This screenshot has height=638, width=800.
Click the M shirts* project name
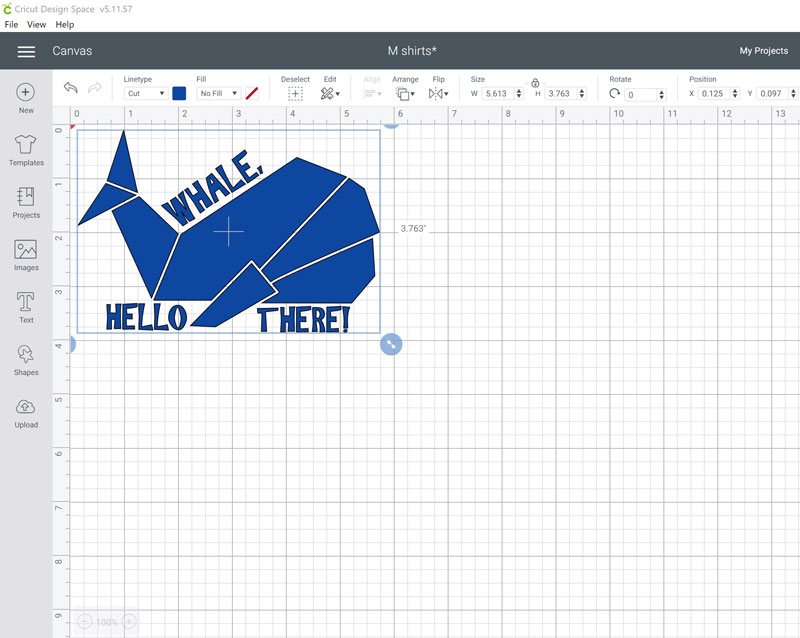[x=412, y=51]
